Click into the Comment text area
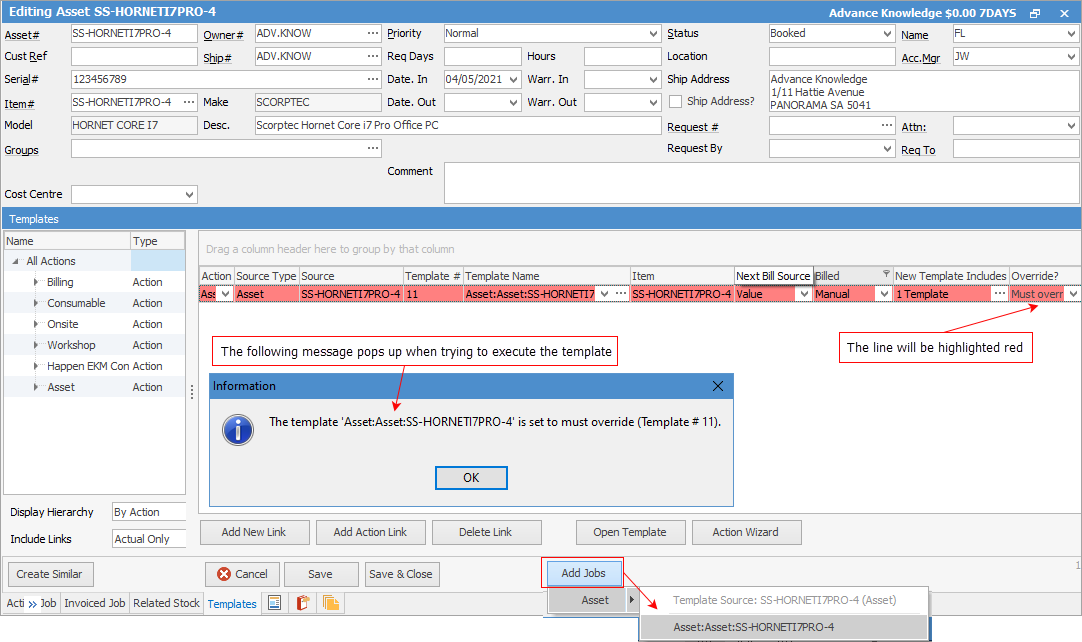Screen dimensions: 1082x642 click(x=761, y=183)
